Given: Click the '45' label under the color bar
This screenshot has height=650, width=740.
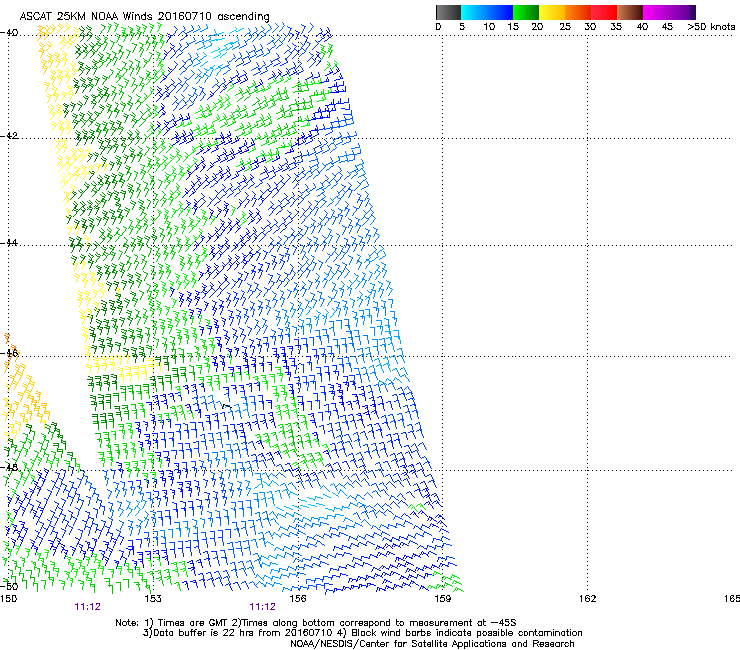Looking at the screenshot, I should (667, 27).
